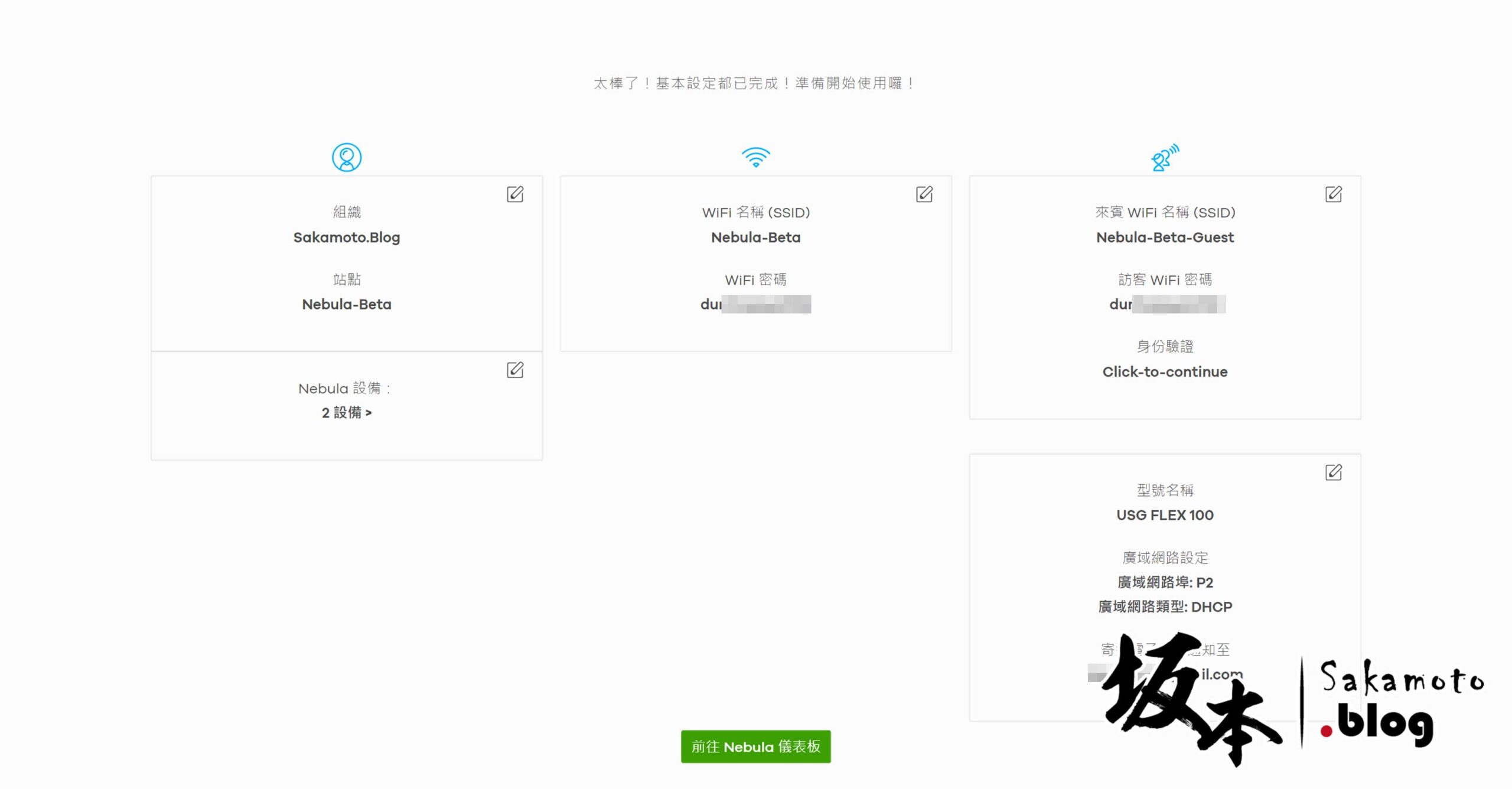Edit the guest WiFi SSID card
Viewport: 1512px width, 789px height.
click(1334, 194)
